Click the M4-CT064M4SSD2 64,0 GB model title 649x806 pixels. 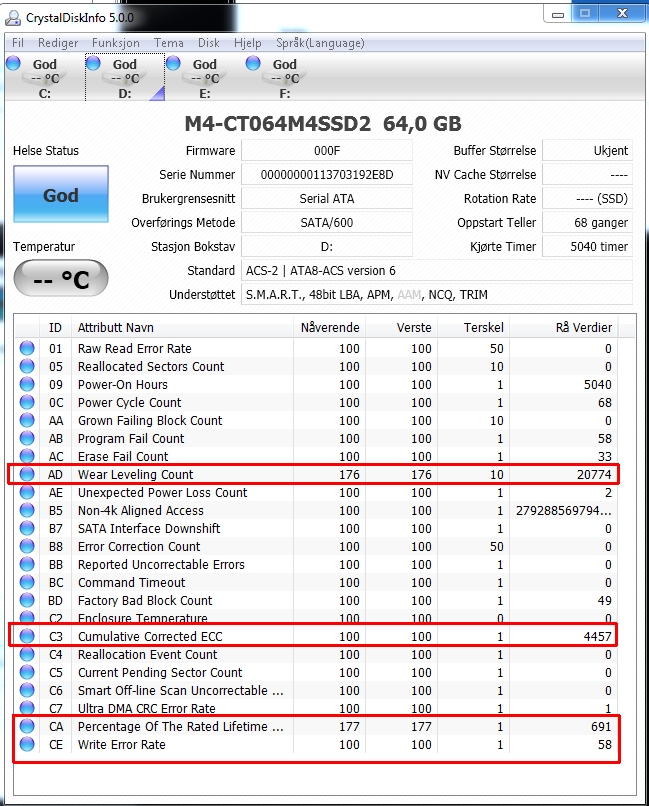[323, 123]
